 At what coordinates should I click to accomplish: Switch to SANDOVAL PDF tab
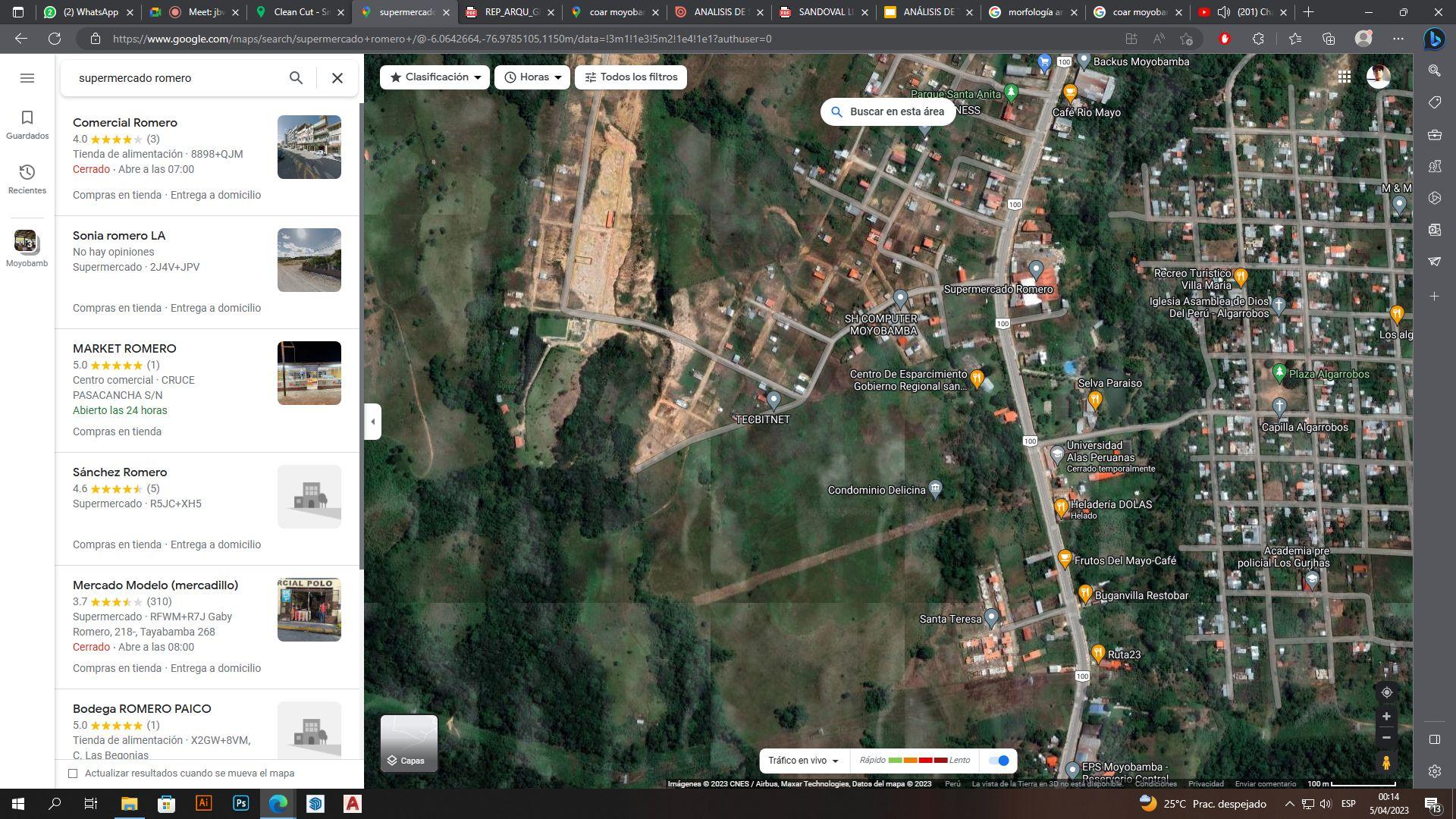tap(824, 12)
